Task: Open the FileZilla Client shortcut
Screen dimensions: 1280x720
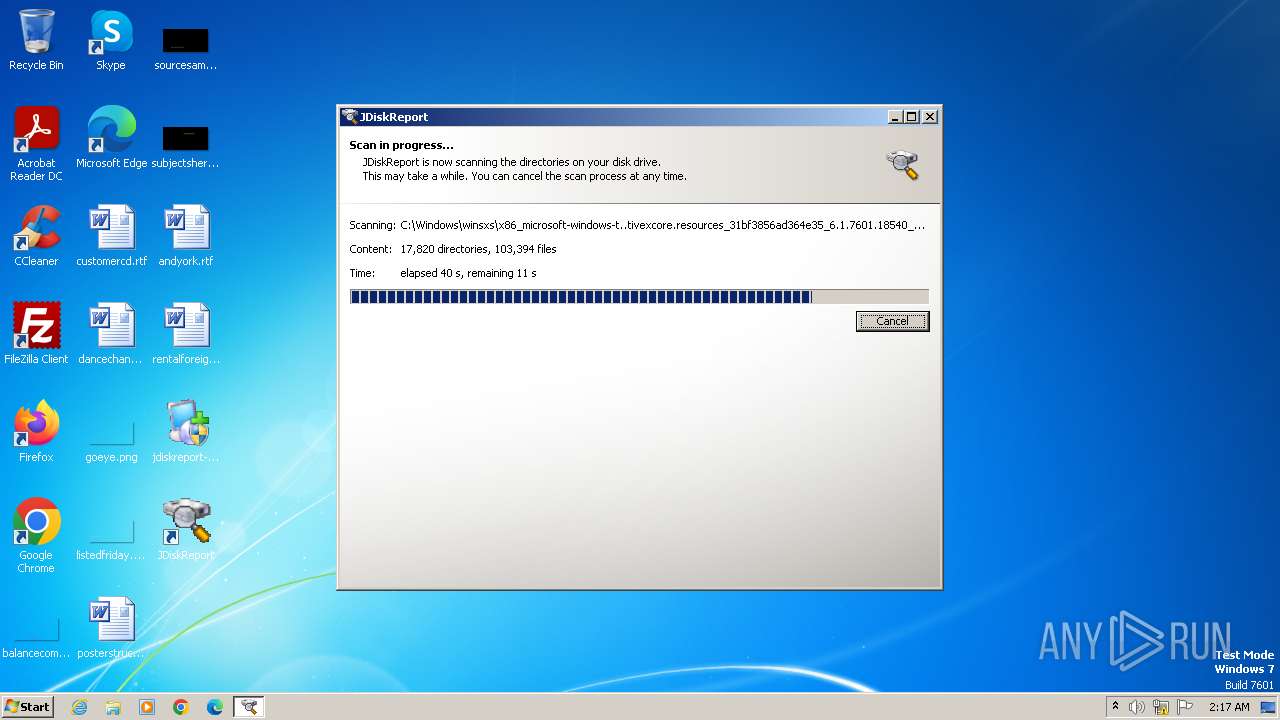Action: [x=36, y=334]
